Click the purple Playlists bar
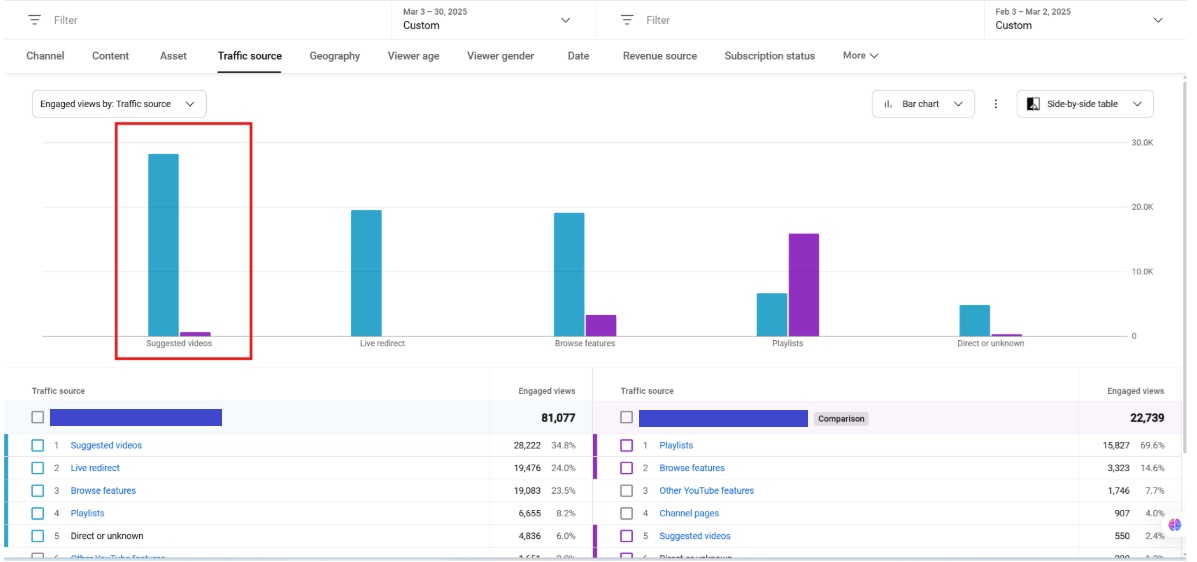The image size is (1197, 562). (804, 285)
